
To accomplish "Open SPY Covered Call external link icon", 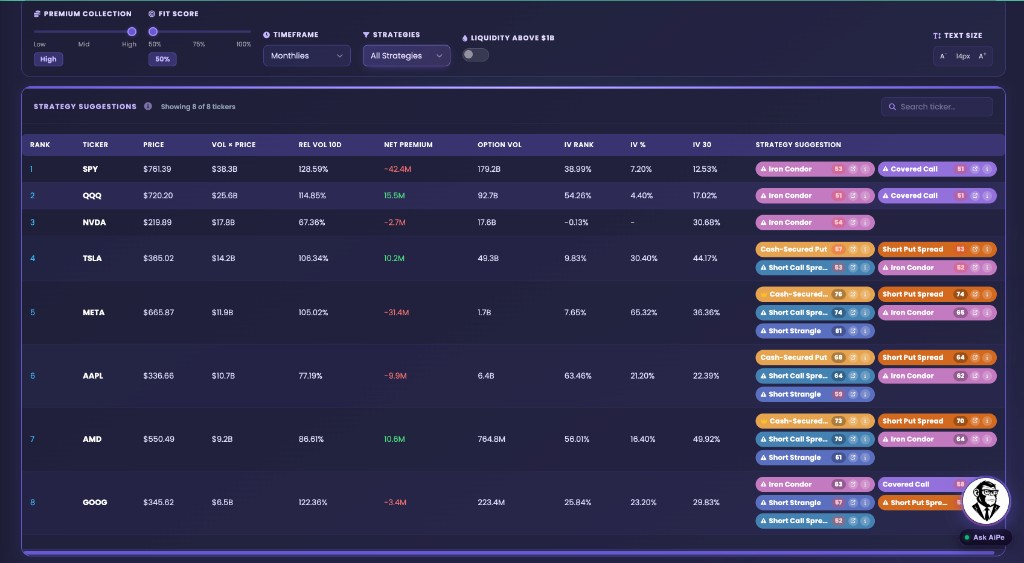I will (975, 169).
